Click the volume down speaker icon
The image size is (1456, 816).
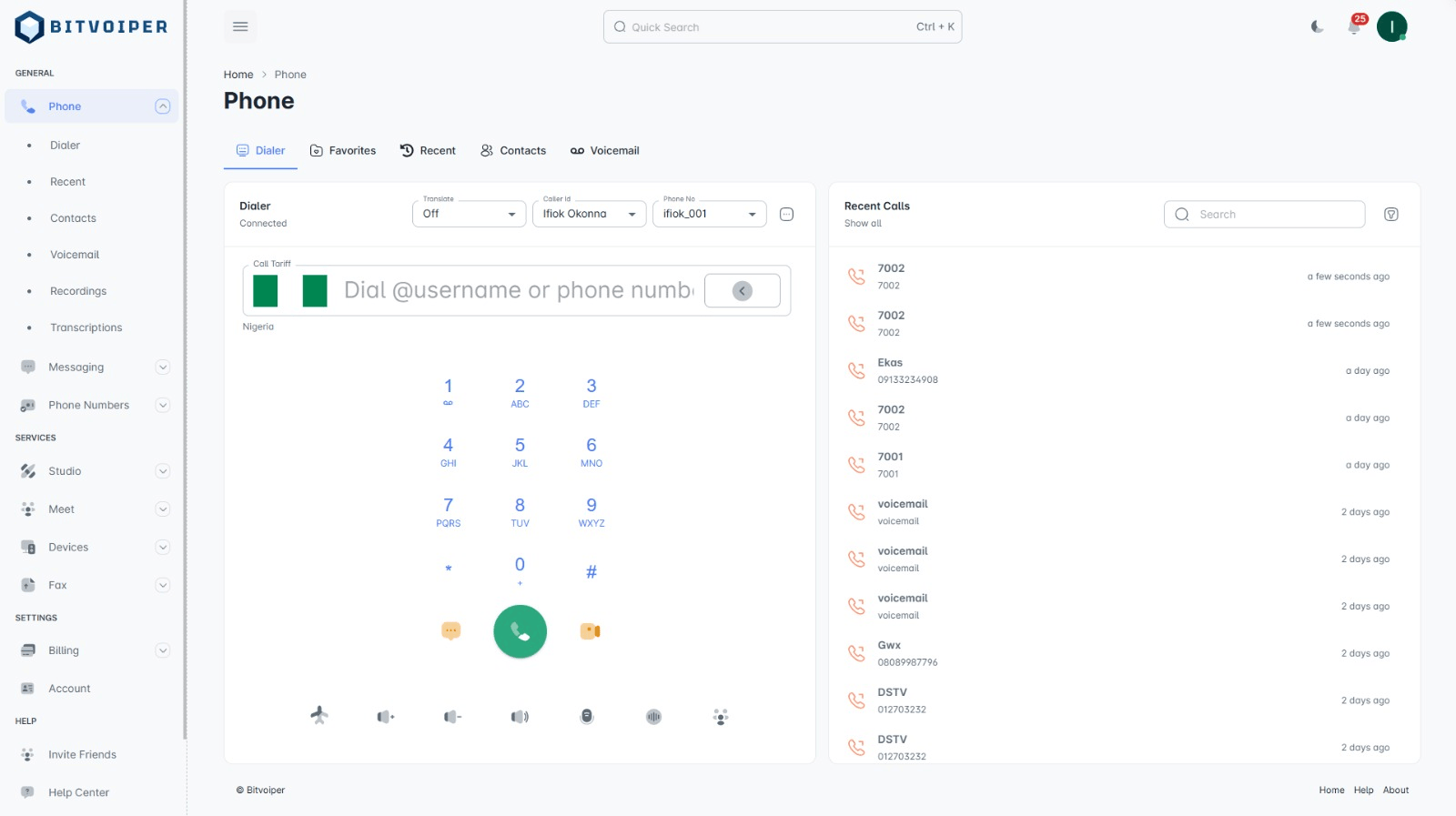(x=452, y=717)
